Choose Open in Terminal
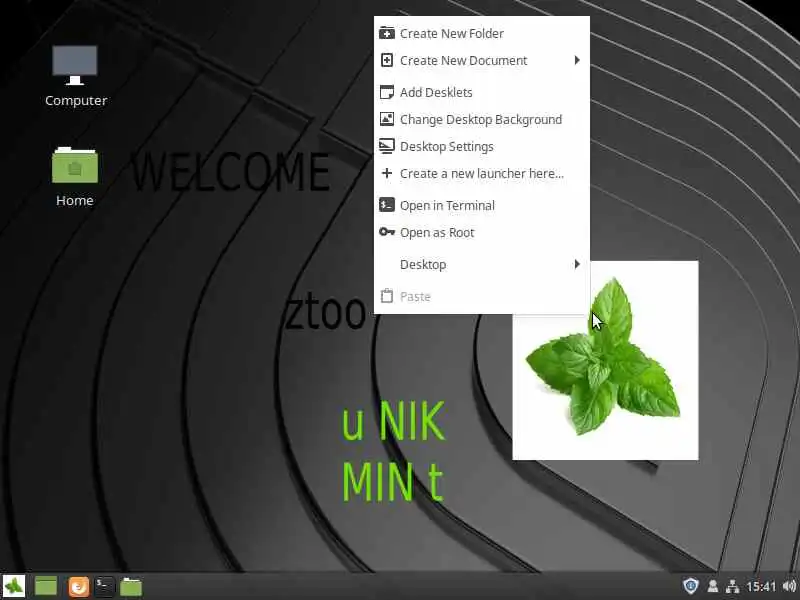800x600 pixels. (482, 206)
